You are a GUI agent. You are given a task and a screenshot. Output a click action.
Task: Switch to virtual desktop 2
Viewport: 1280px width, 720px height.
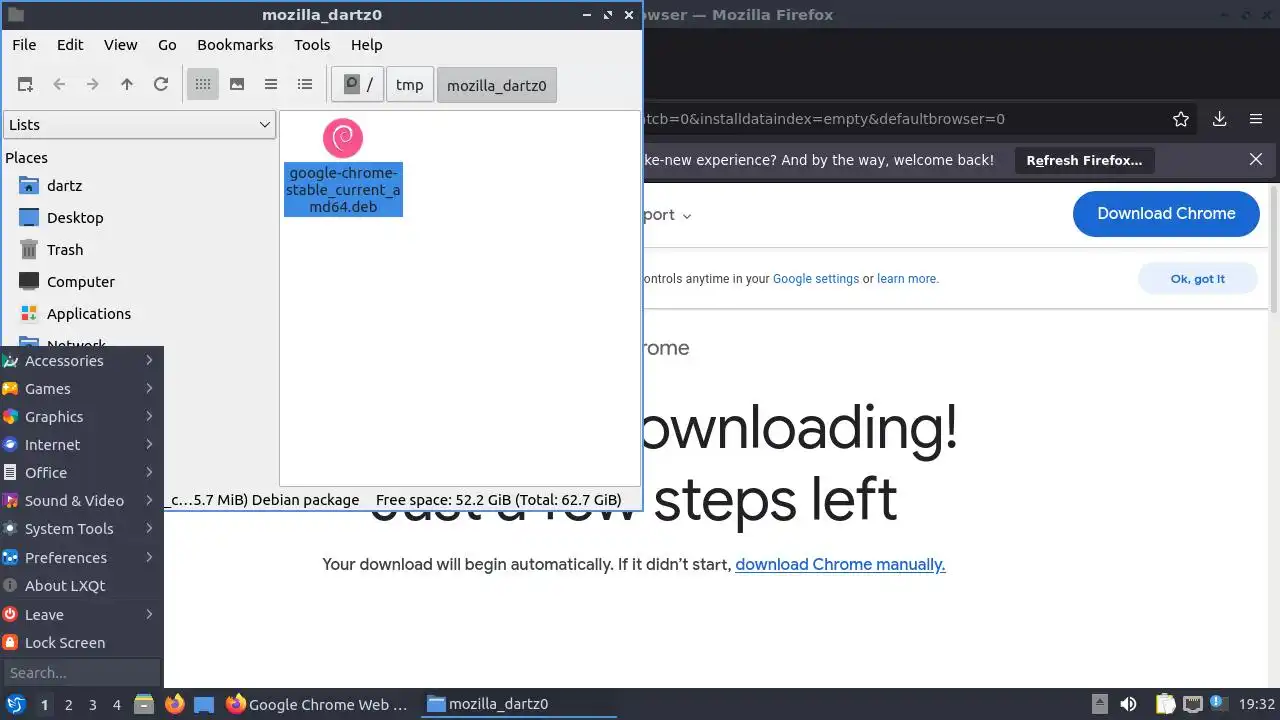68,705
